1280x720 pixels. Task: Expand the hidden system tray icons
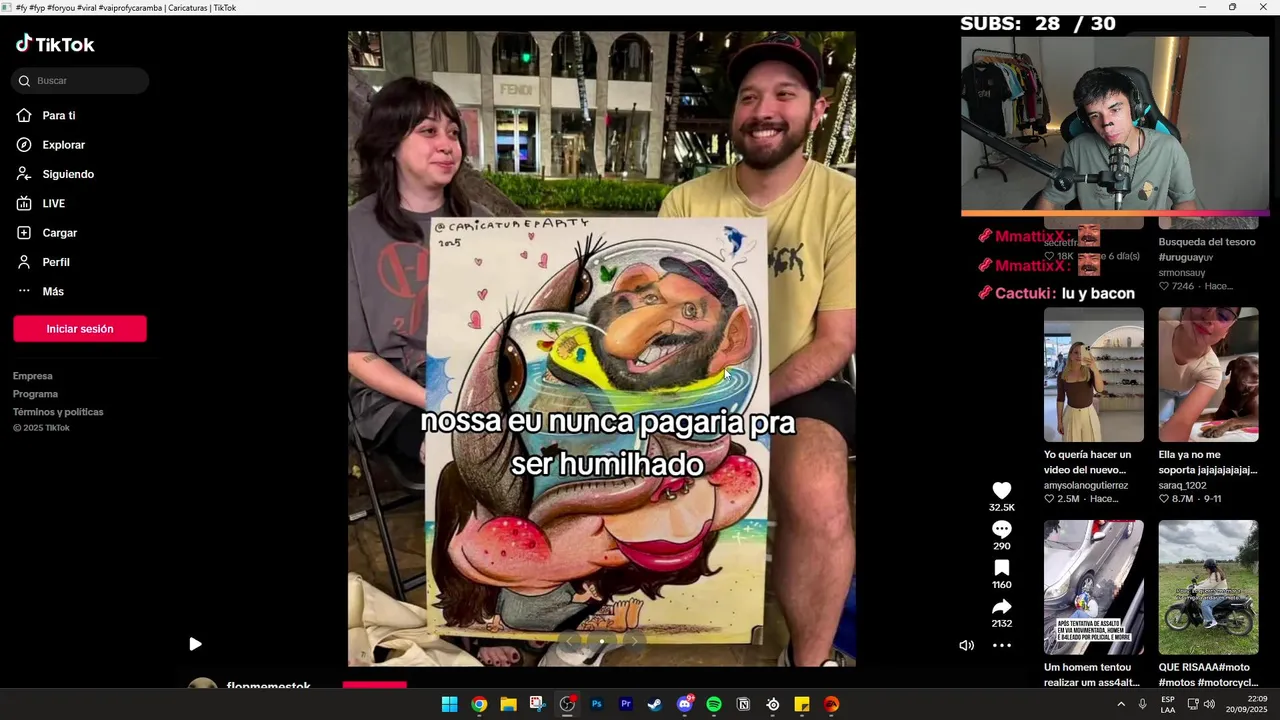(1120, 704)
